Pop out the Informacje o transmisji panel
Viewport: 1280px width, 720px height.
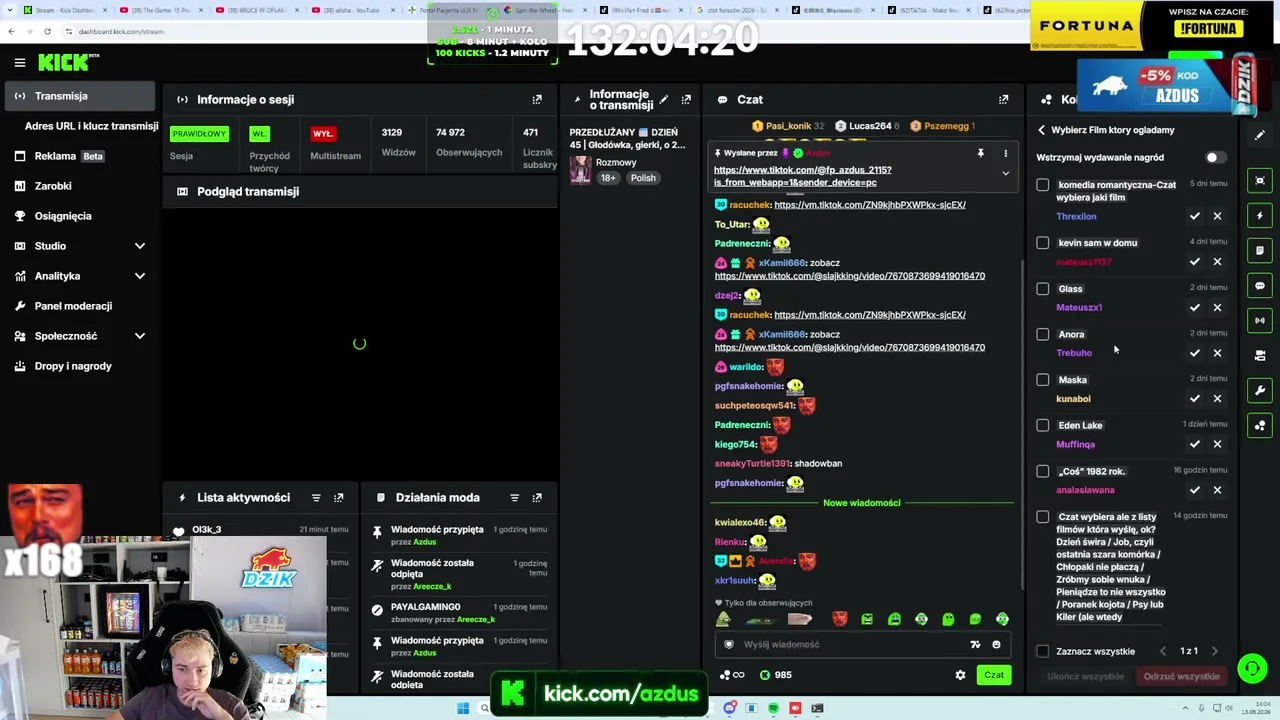tap(686, 100)
